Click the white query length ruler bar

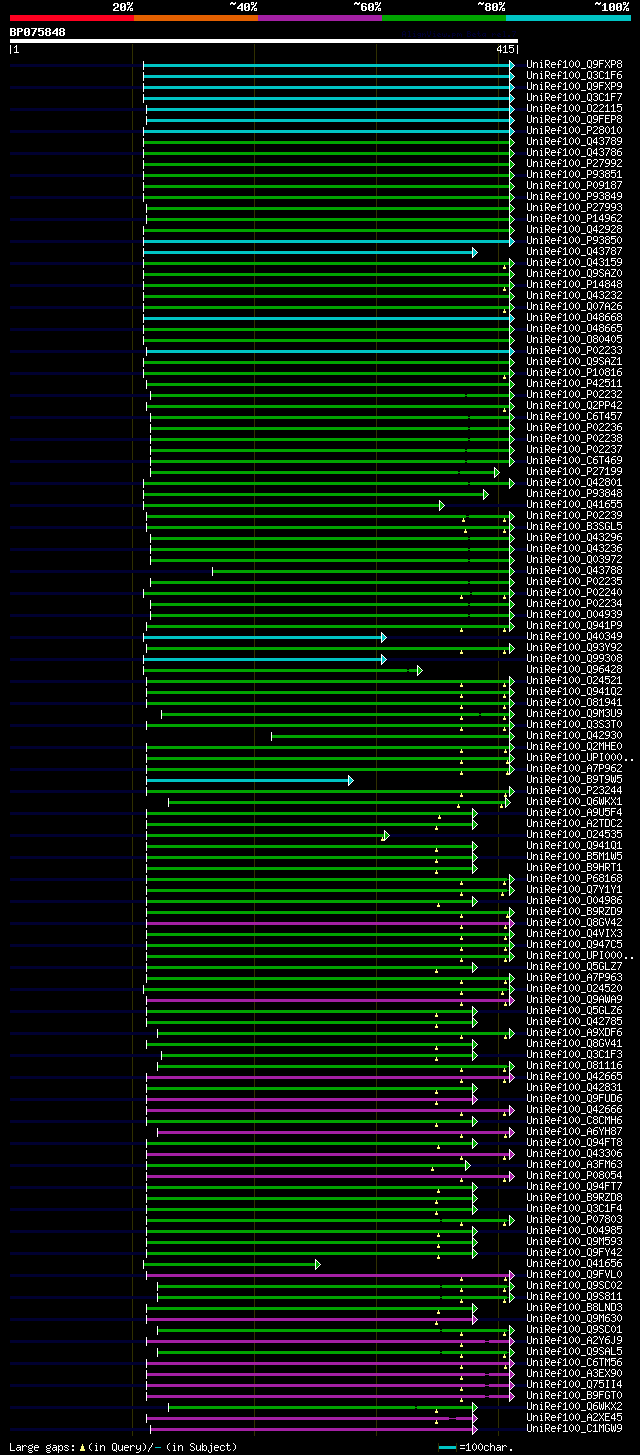point(264,41)
